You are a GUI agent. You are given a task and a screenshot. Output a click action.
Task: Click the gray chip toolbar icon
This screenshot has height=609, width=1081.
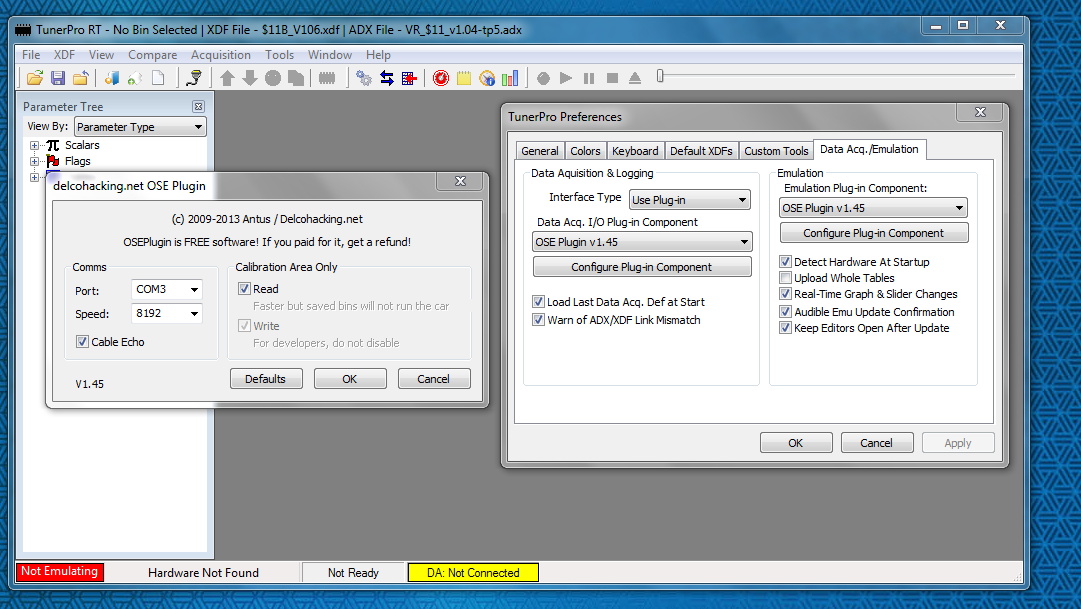tap(327, 78)
